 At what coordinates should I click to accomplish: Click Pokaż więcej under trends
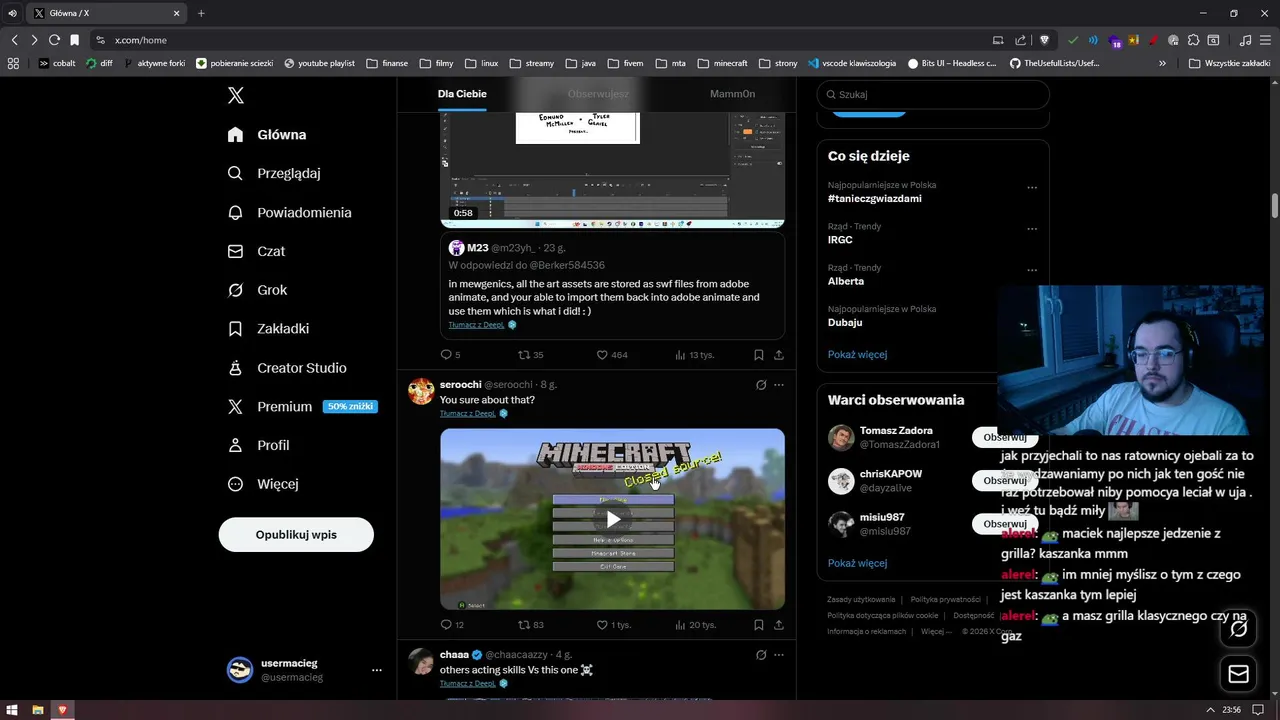click(857, 354)
